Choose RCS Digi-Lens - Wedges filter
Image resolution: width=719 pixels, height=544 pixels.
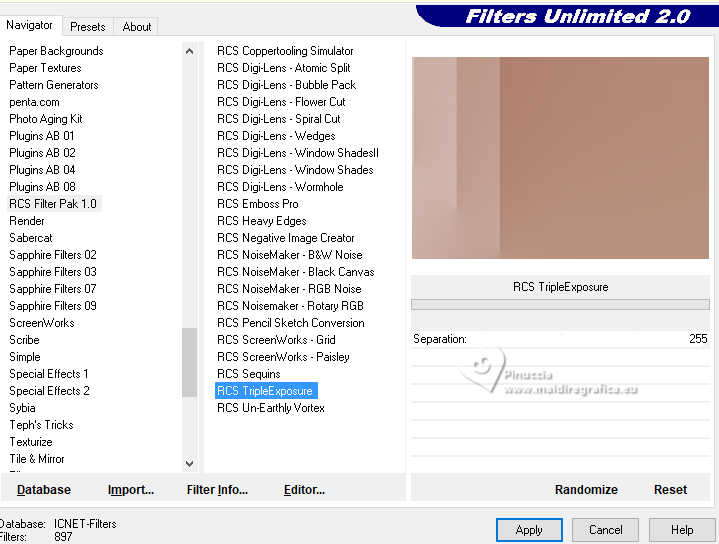[x=276, y=136]
